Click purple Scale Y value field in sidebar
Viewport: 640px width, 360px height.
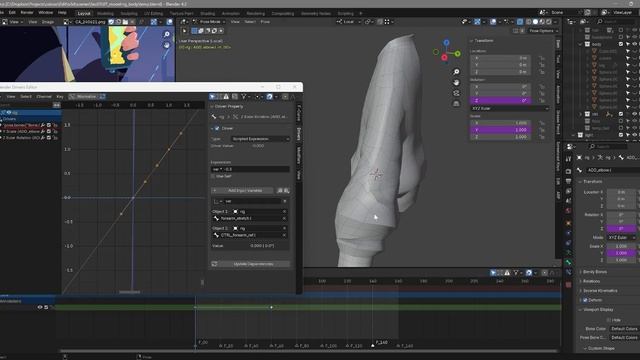point(500,130)
